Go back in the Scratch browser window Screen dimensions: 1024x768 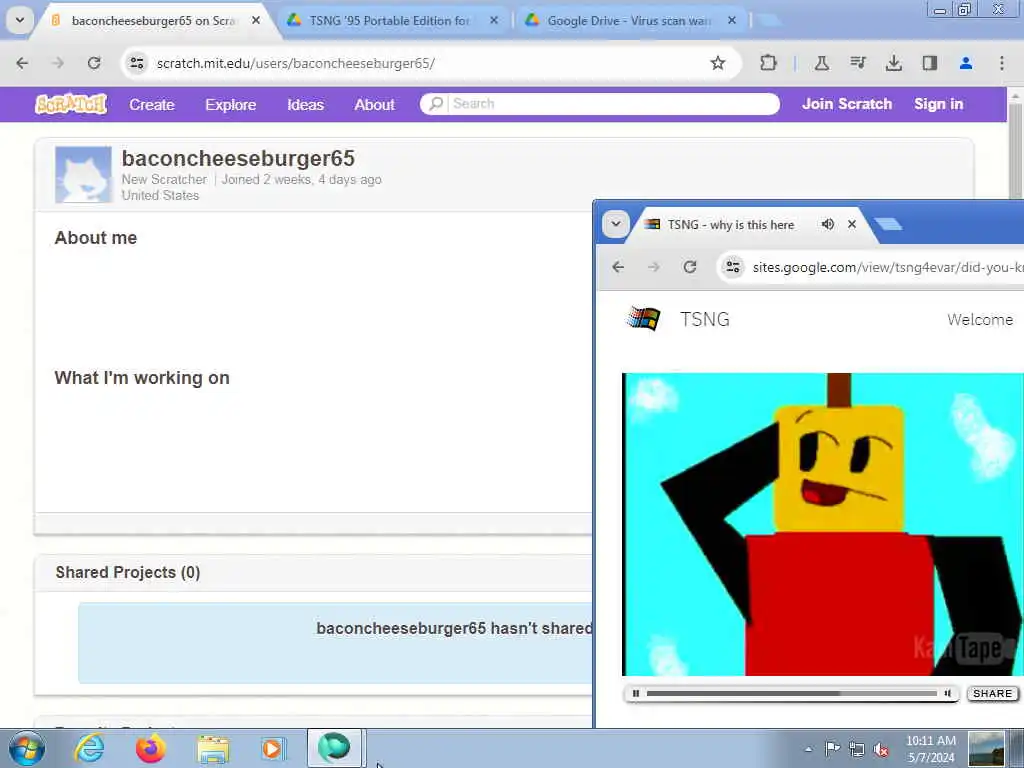22,63
